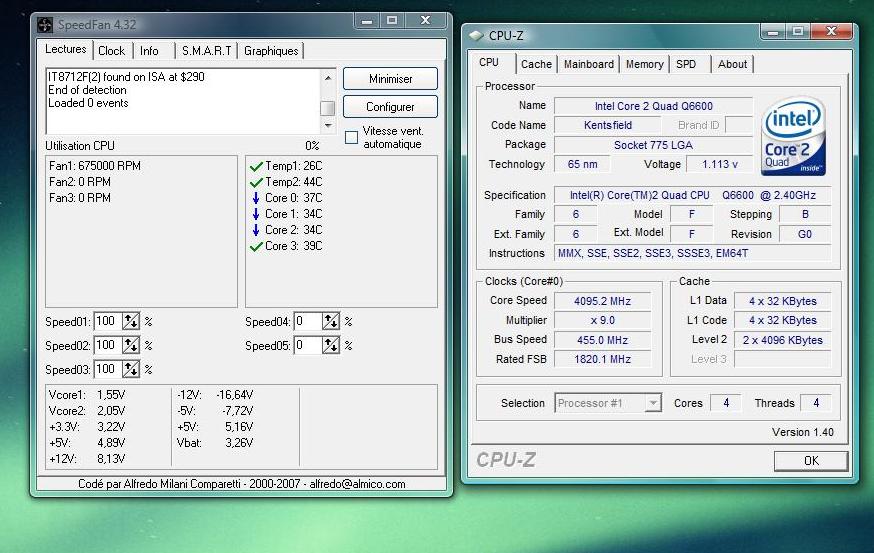Switch to the Clock tab in SpeedFan

point(111,51)
